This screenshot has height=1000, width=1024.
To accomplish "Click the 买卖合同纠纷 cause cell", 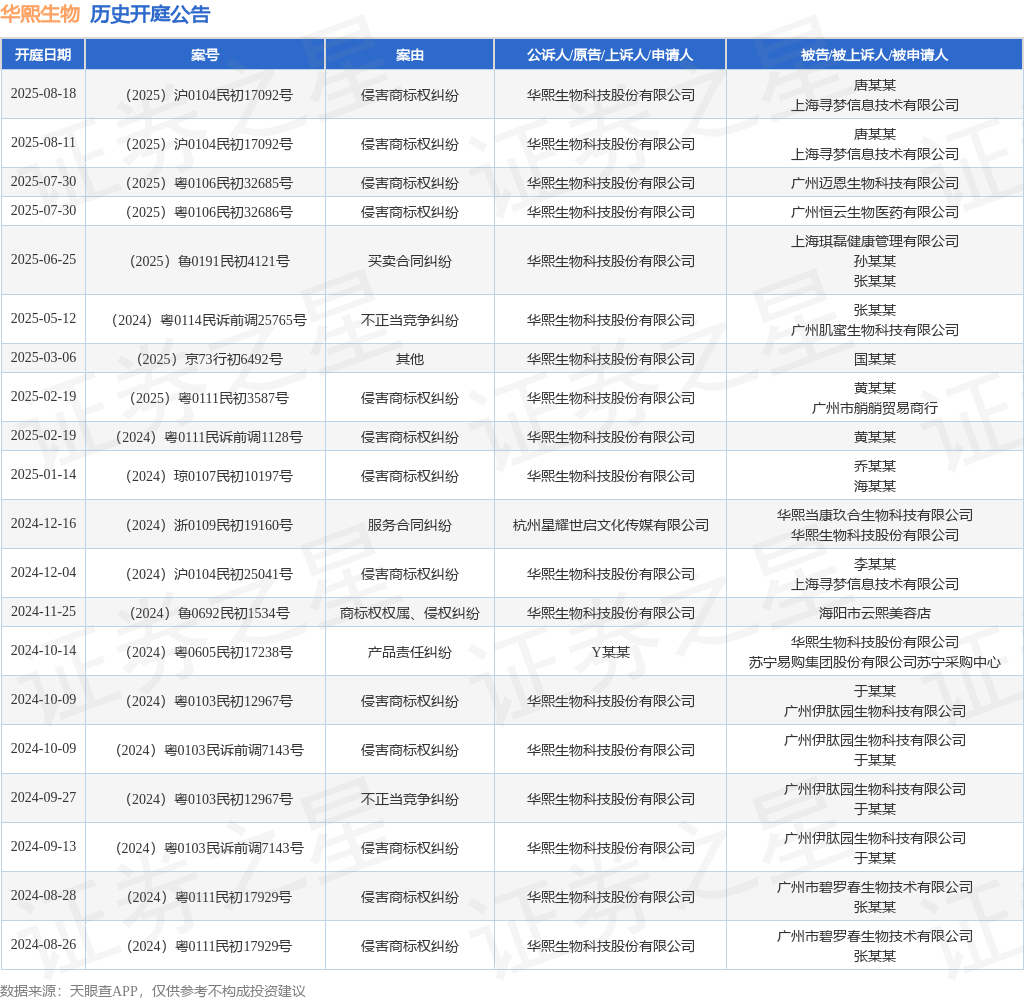I will click(x=409, y=261).
